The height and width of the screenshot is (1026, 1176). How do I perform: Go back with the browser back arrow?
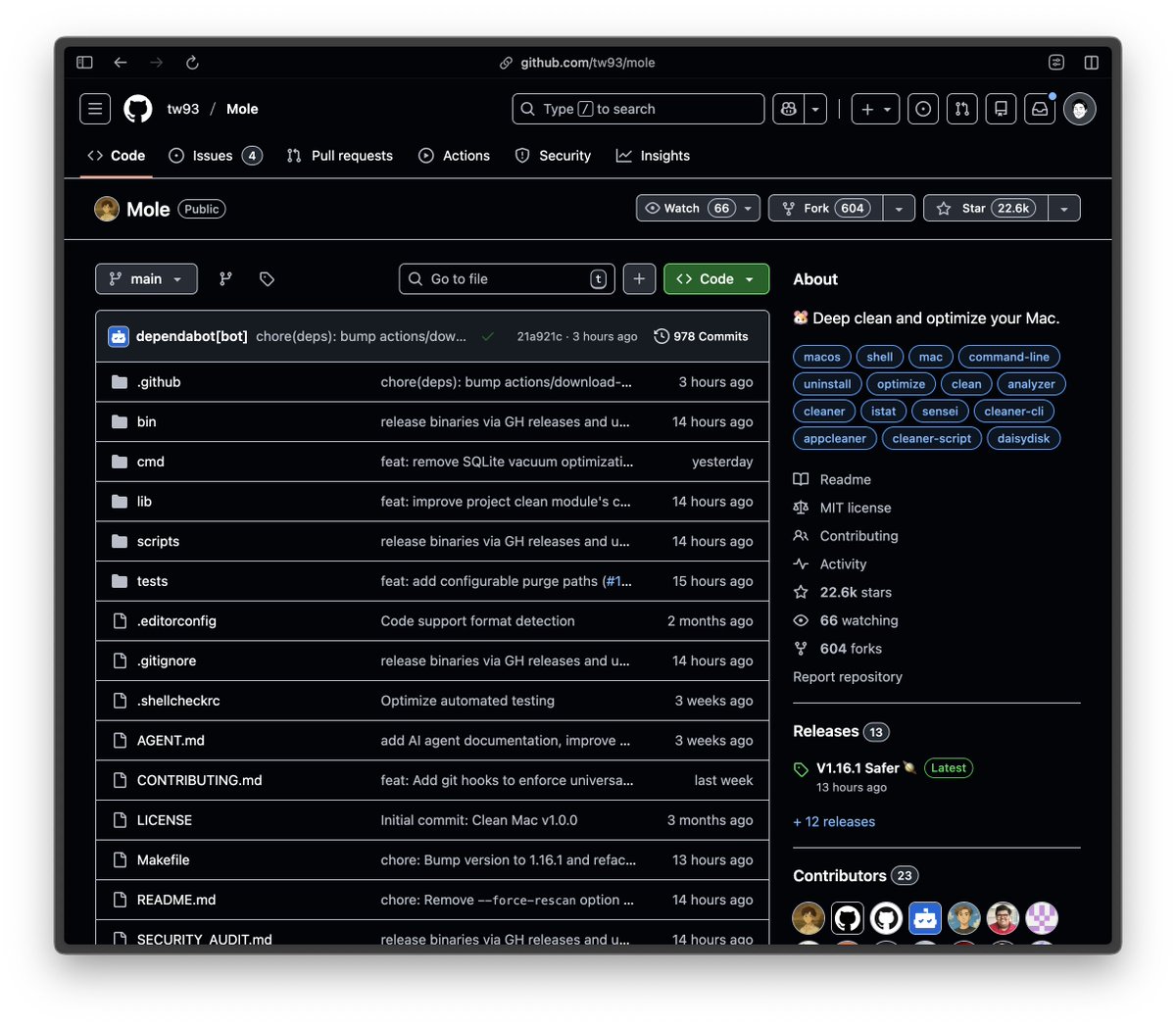(121, 63)
